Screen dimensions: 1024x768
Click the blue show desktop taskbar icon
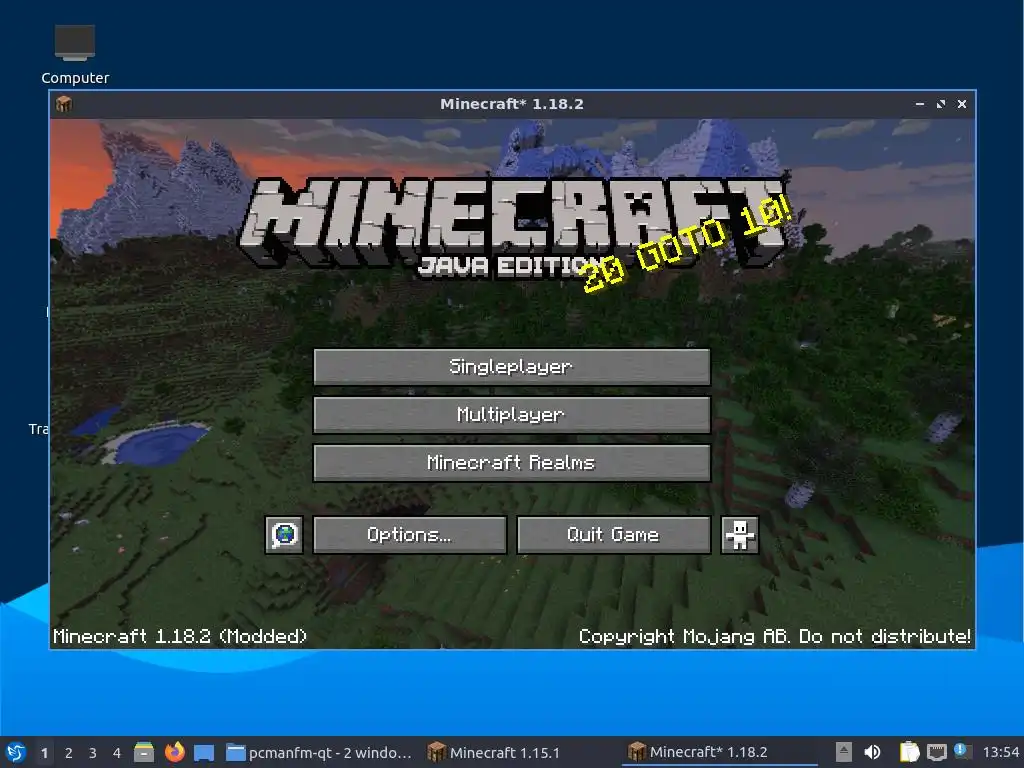click(x=204, y=752)
